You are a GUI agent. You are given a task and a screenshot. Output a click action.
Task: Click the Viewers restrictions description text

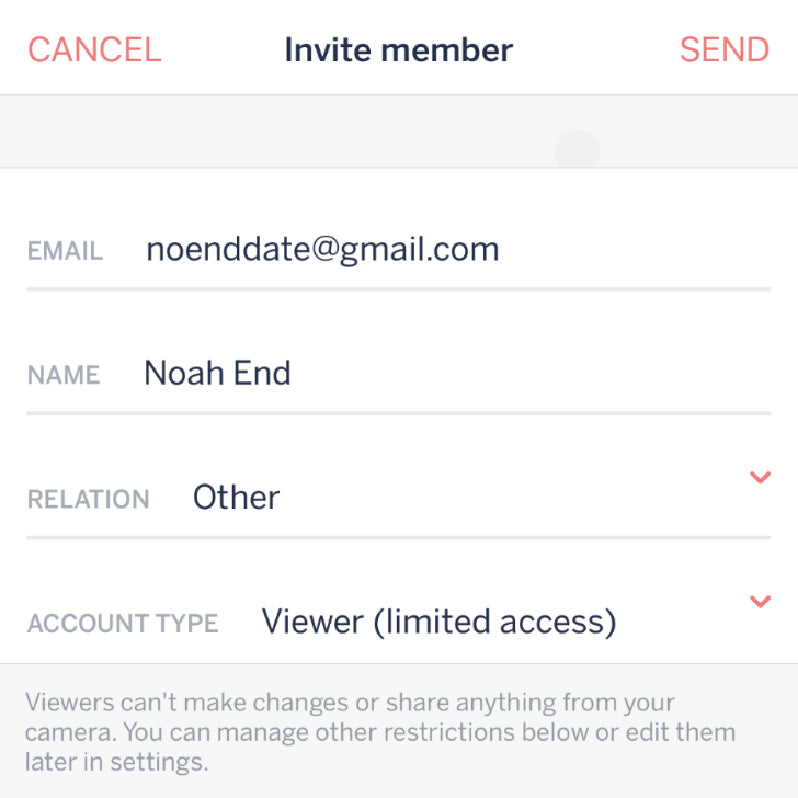click(x=380, y=732)
